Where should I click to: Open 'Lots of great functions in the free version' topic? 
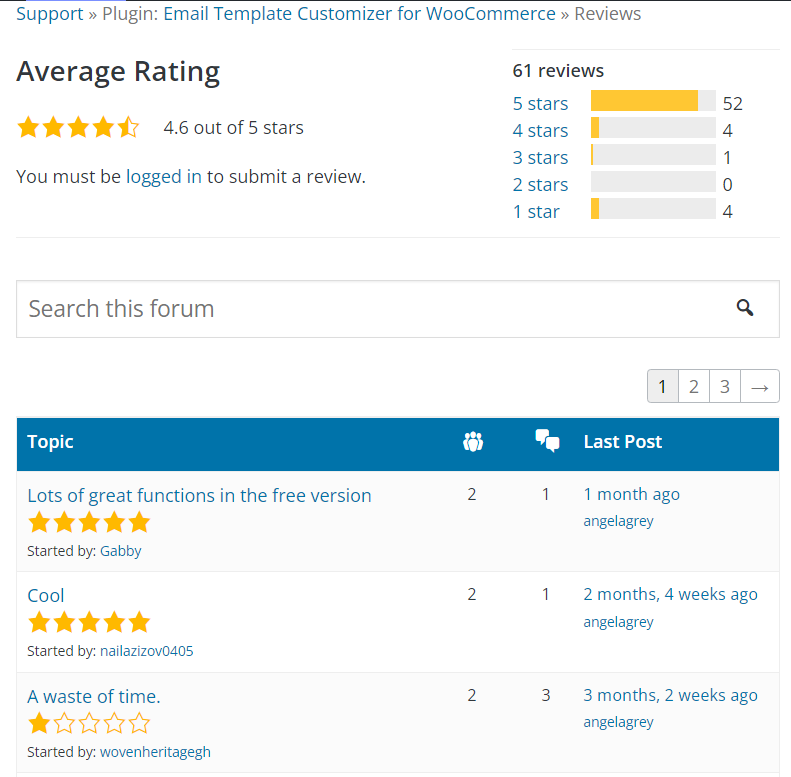(x=199, y=495)
